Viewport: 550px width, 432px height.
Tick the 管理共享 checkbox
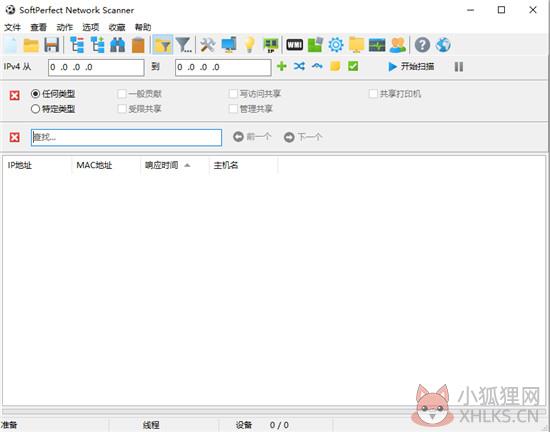tap(233, 109)
